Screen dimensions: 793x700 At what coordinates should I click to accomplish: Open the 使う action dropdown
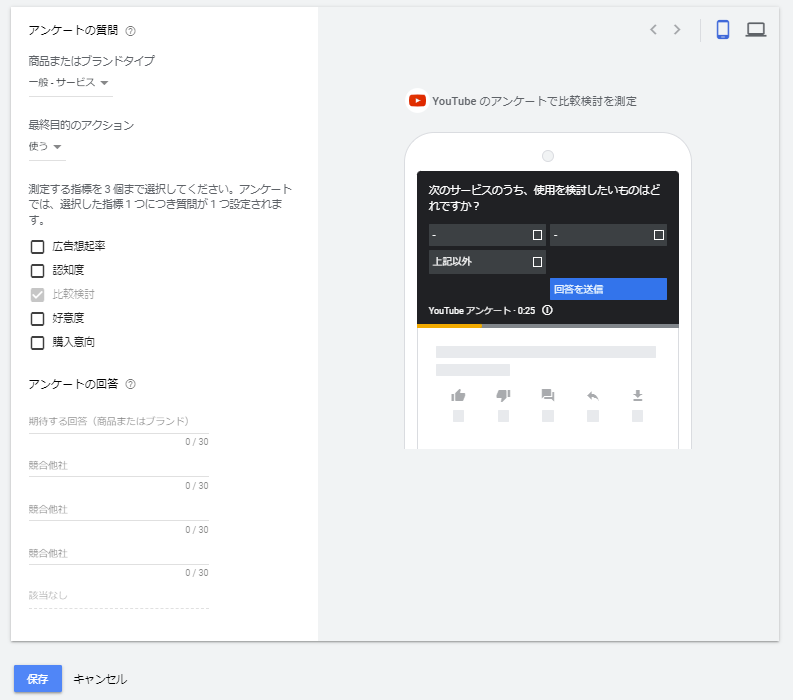tap(47, 147)
